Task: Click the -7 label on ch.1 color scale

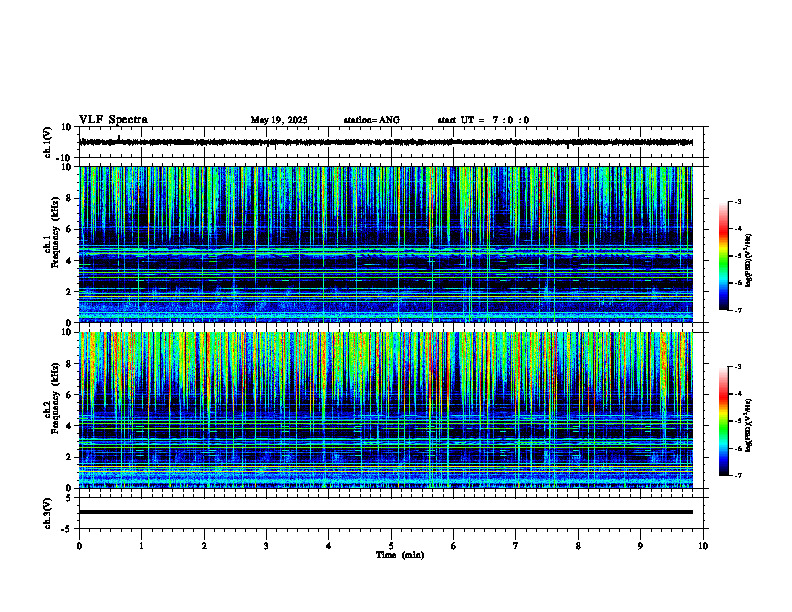Action: pyautogui.click(x=737, y=310)
